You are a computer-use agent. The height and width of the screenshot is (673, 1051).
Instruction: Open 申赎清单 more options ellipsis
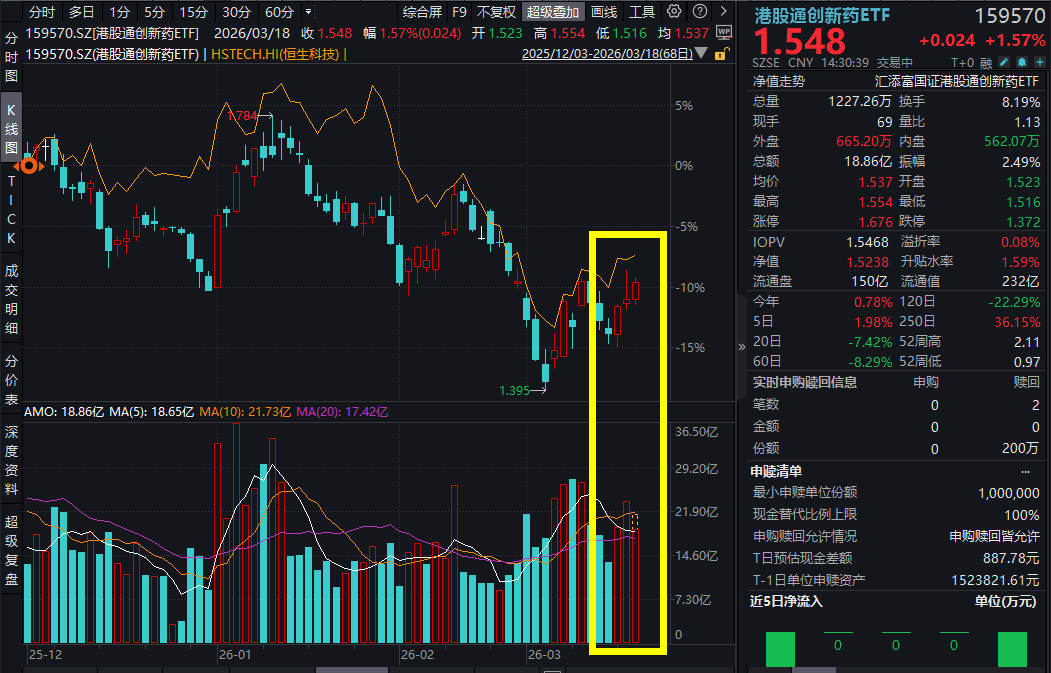click(x=1024, y=471)
